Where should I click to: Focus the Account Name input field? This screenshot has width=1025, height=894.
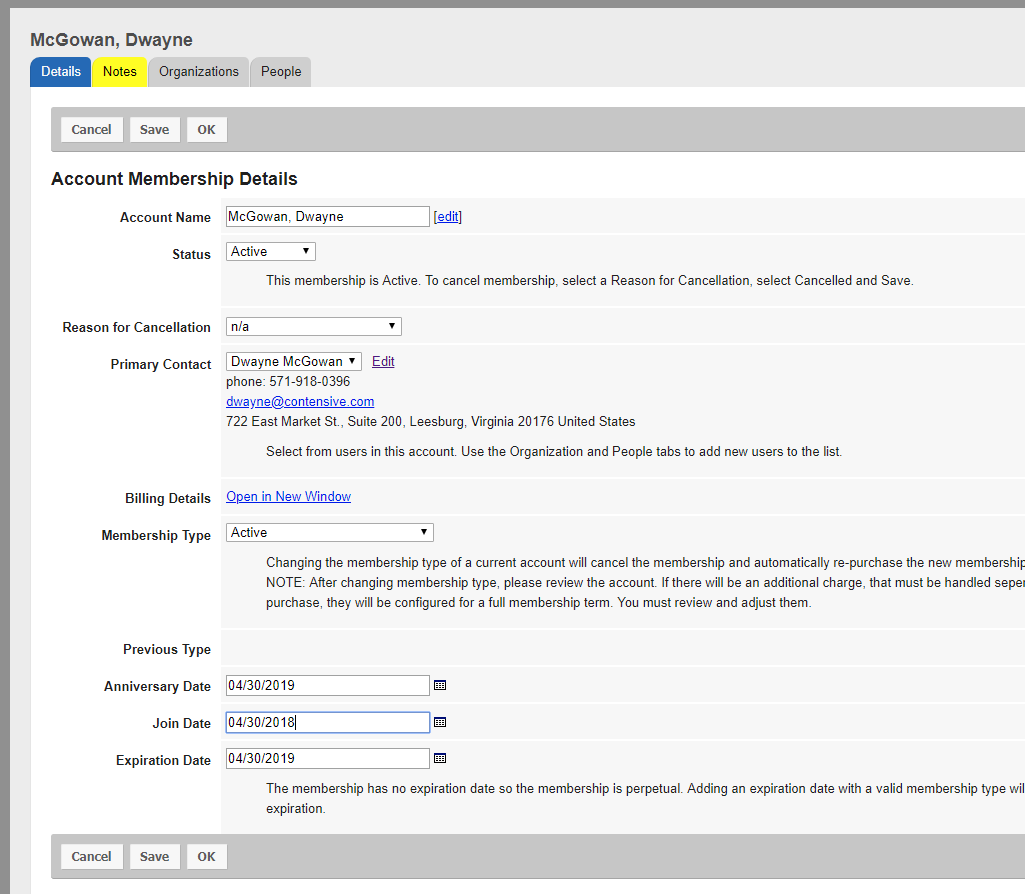pyautogui.click(x=328, y=217)
